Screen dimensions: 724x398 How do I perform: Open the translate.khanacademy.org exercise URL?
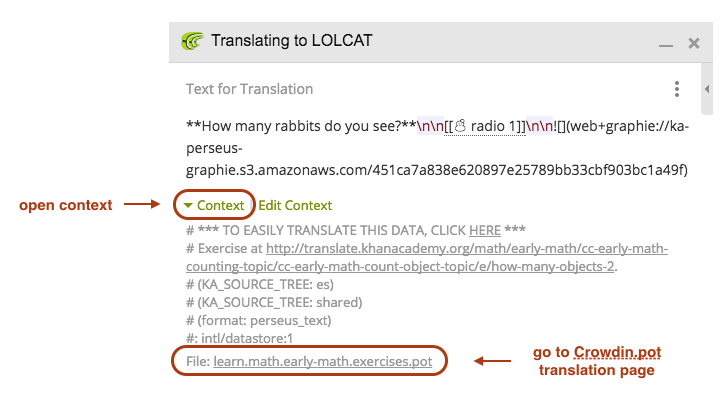coord(427,257)
